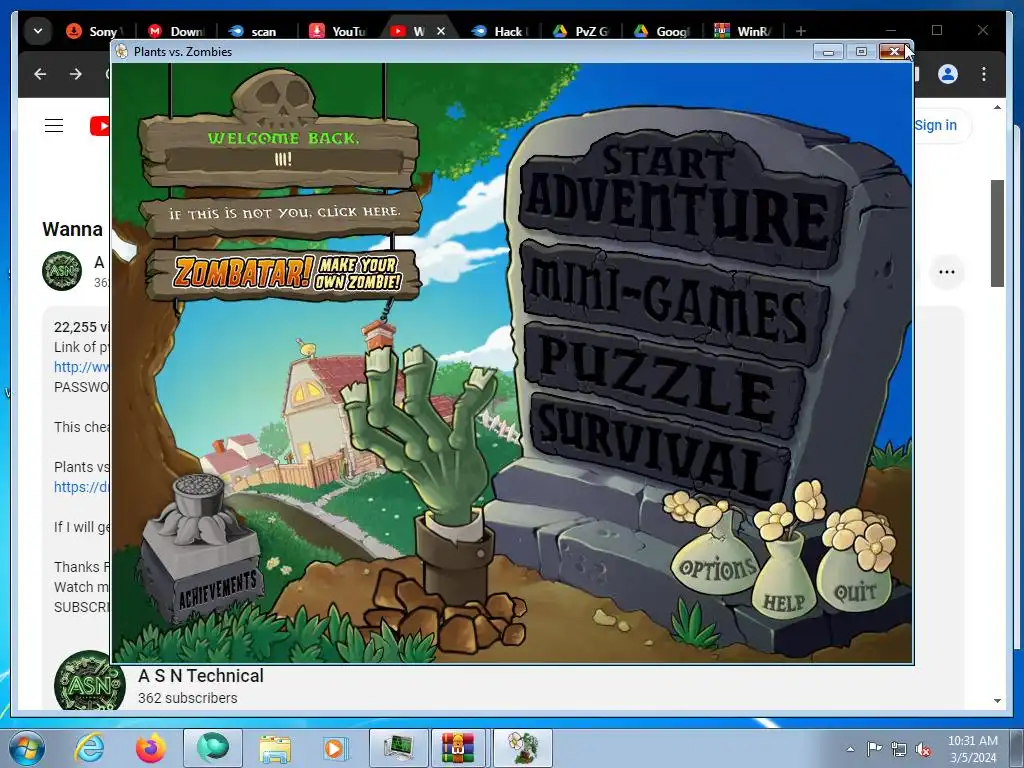
Task: Switch to the Sony browser tab
Action: (x=94, y=31)
